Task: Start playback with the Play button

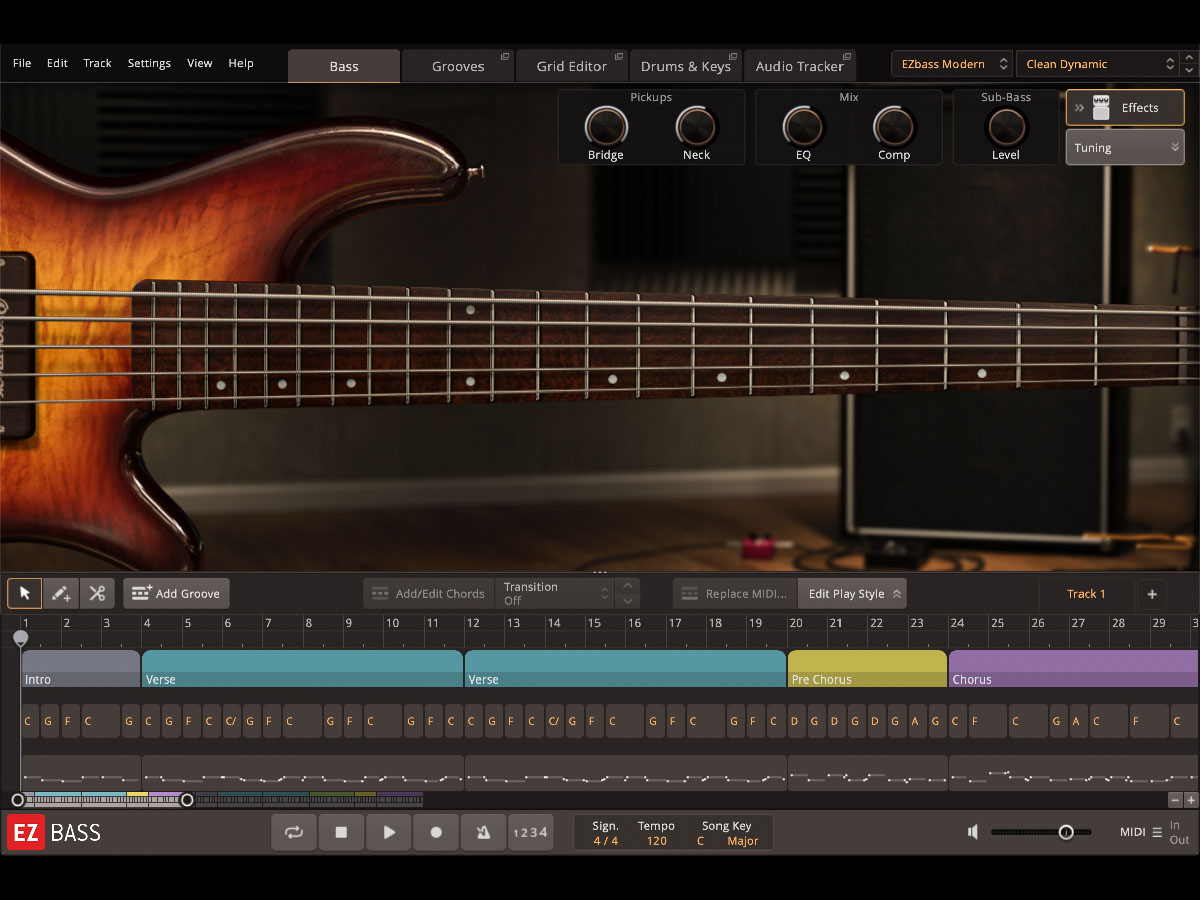Action: click(389, 832)
